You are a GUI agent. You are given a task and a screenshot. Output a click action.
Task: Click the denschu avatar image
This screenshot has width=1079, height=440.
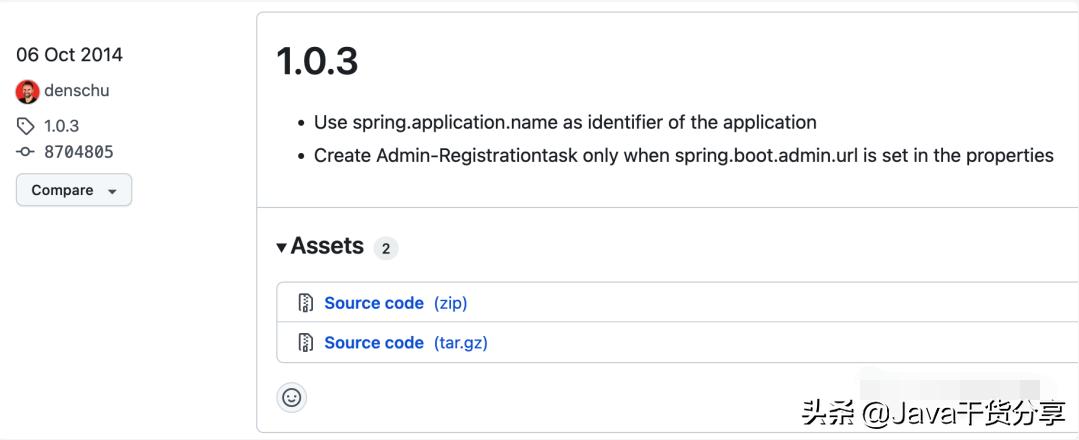pos(28,92)
